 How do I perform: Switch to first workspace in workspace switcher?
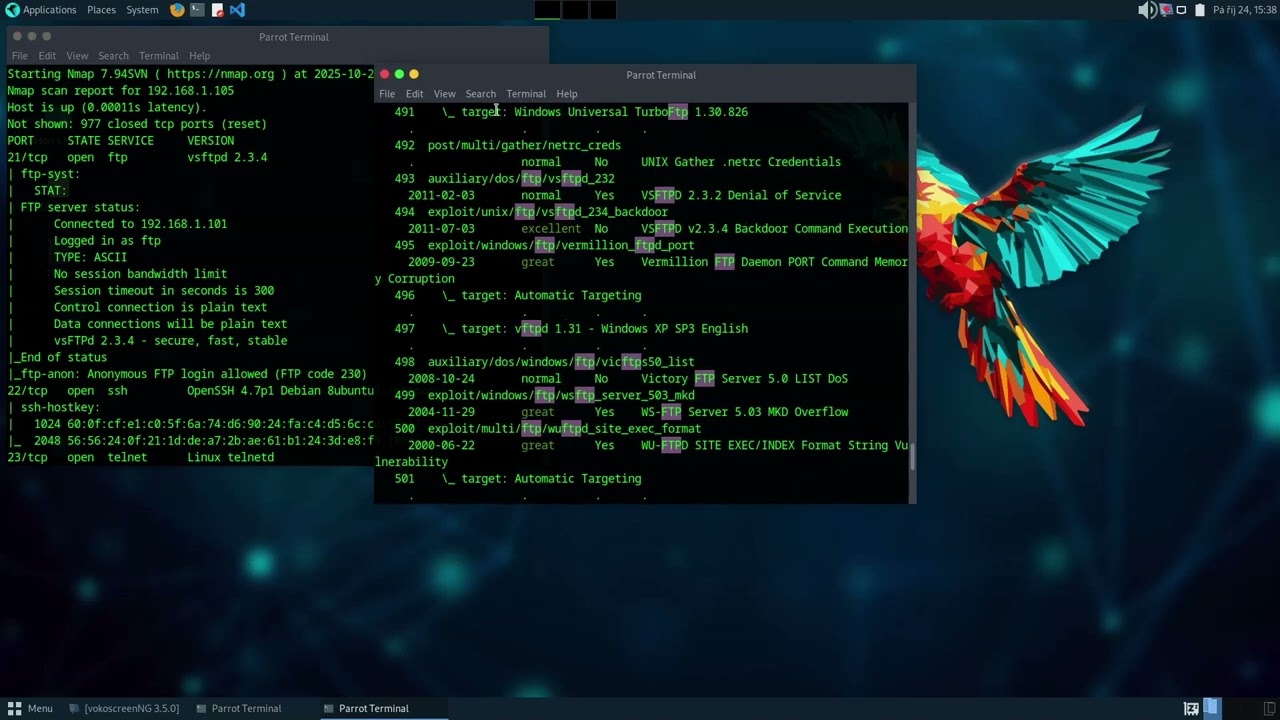(547, 10)
